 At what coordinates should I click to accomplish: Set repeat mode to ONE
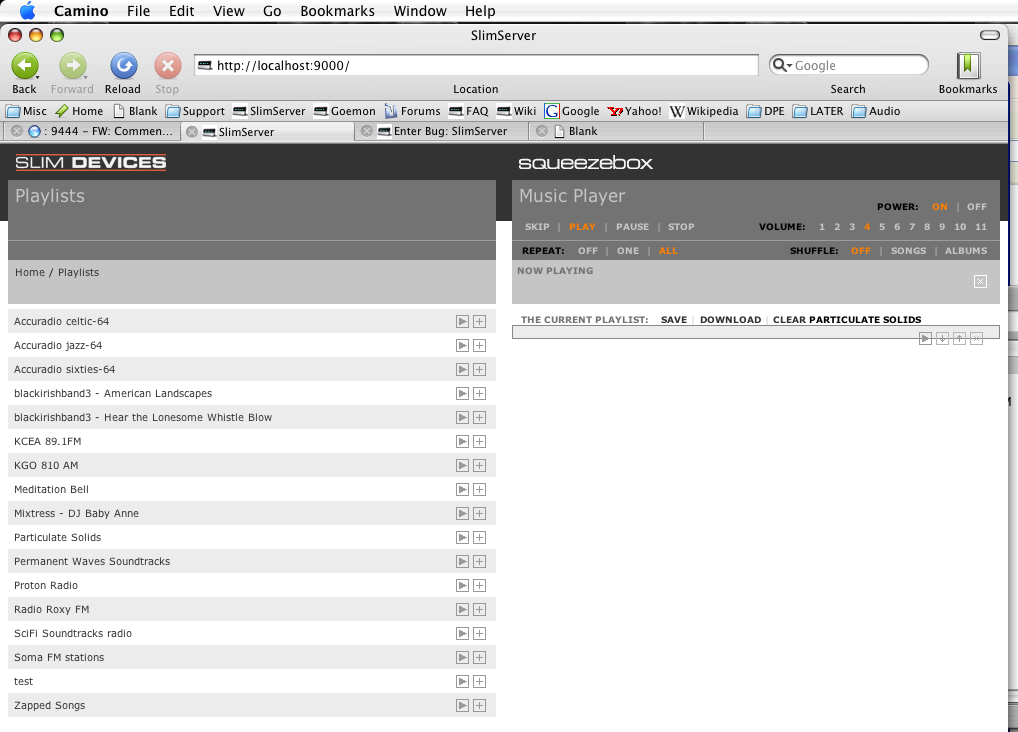pos(628,251)
